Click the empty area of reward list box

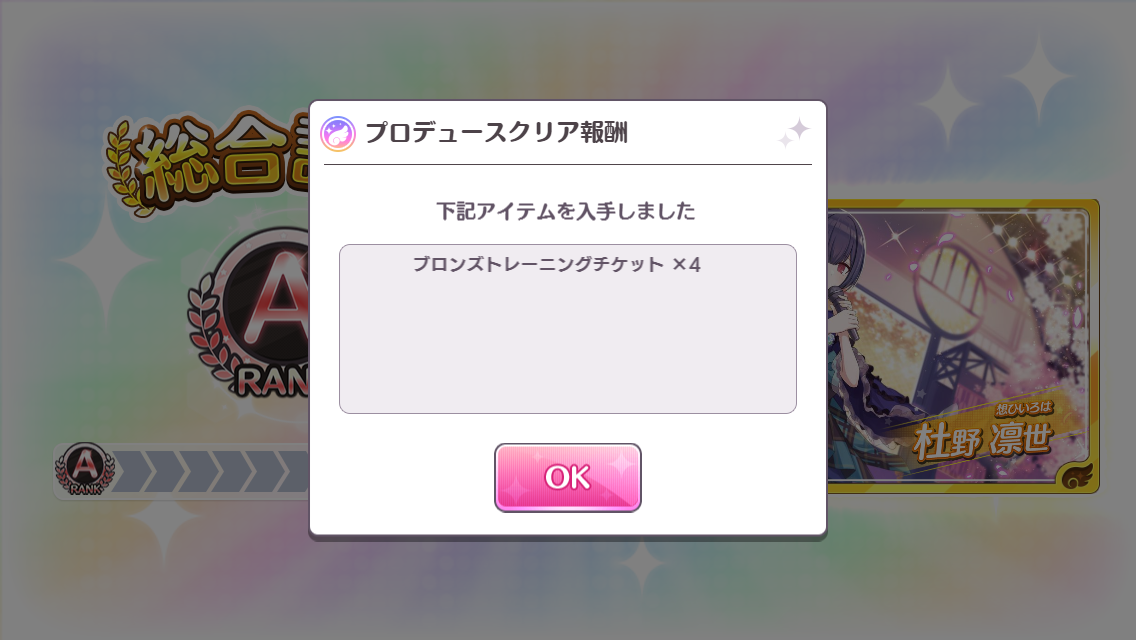click(x=567, y=348)
